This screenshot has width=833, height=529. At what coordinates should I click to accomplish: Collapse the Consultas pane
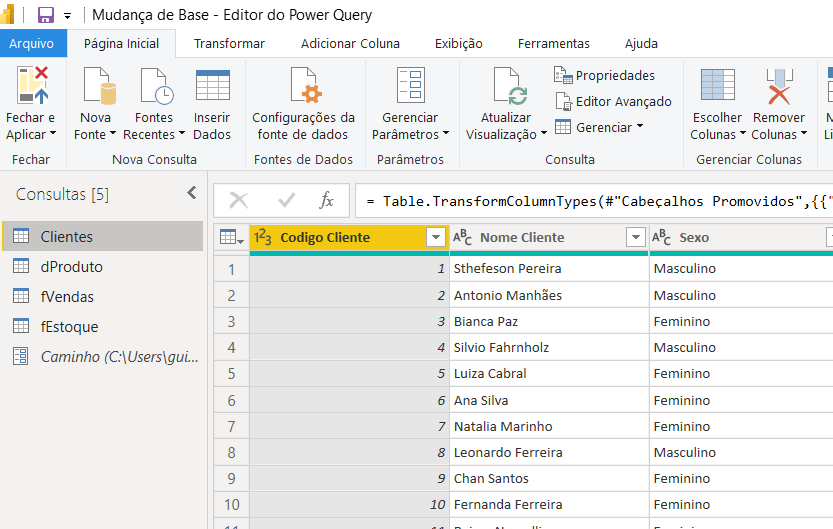pos(192,193)
